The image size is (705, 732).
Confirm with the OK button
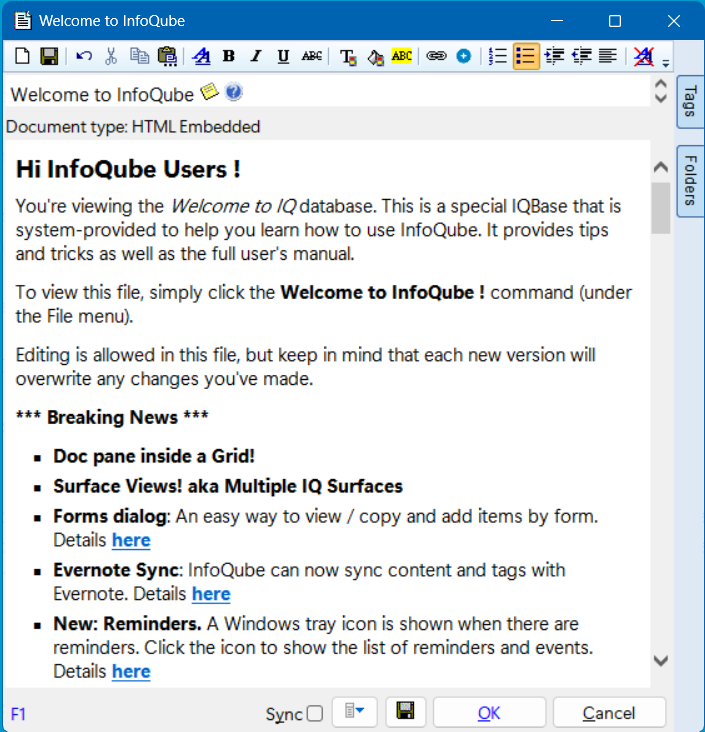pyautogui.click(x=489, y=713)
